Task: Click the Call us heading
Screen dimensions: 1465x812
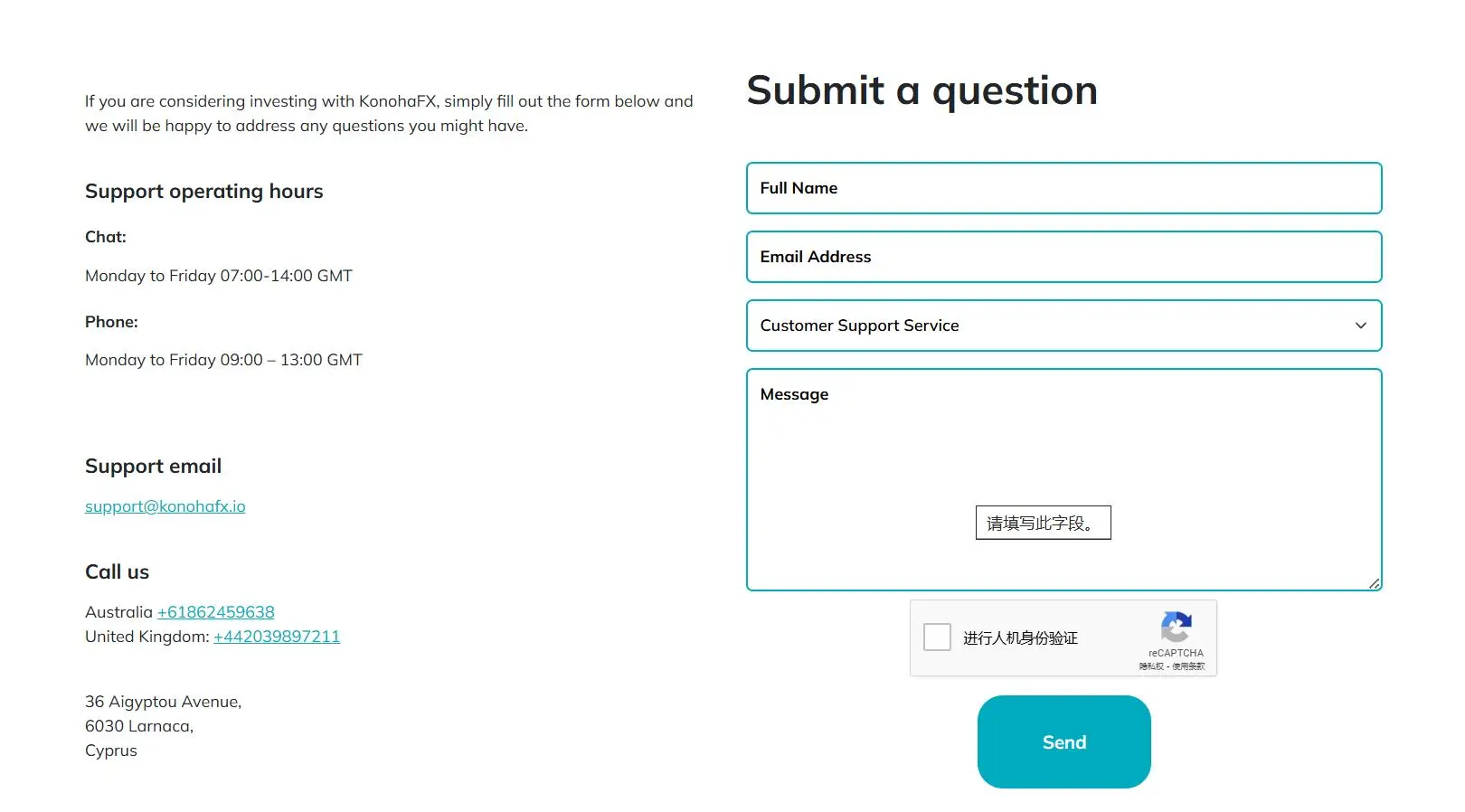Action: (x=117, y=572)
